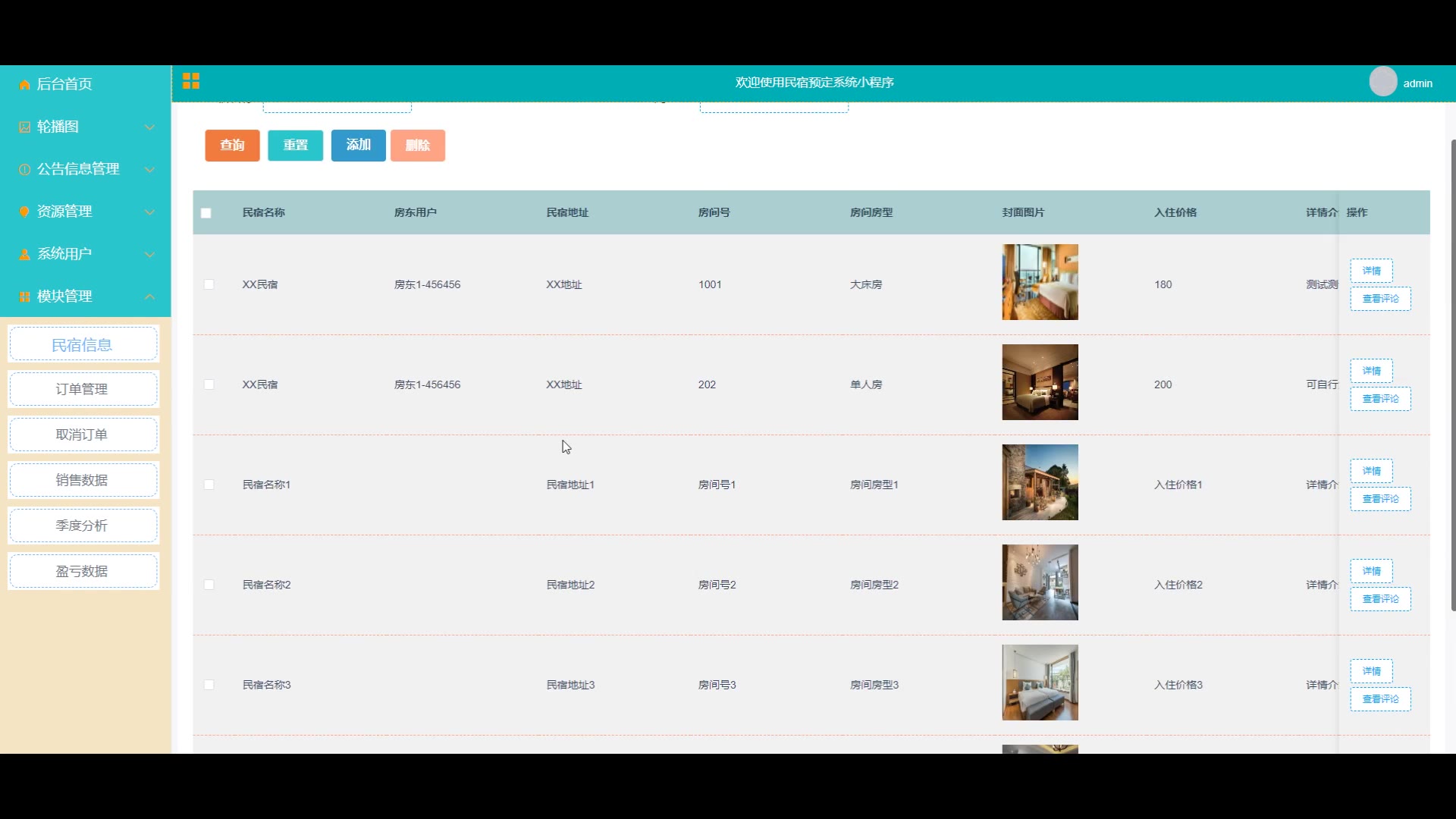Screen dimensions: 1456x819
Task: Open the 订单管理 menu item
Action: (x=82, y=389)
